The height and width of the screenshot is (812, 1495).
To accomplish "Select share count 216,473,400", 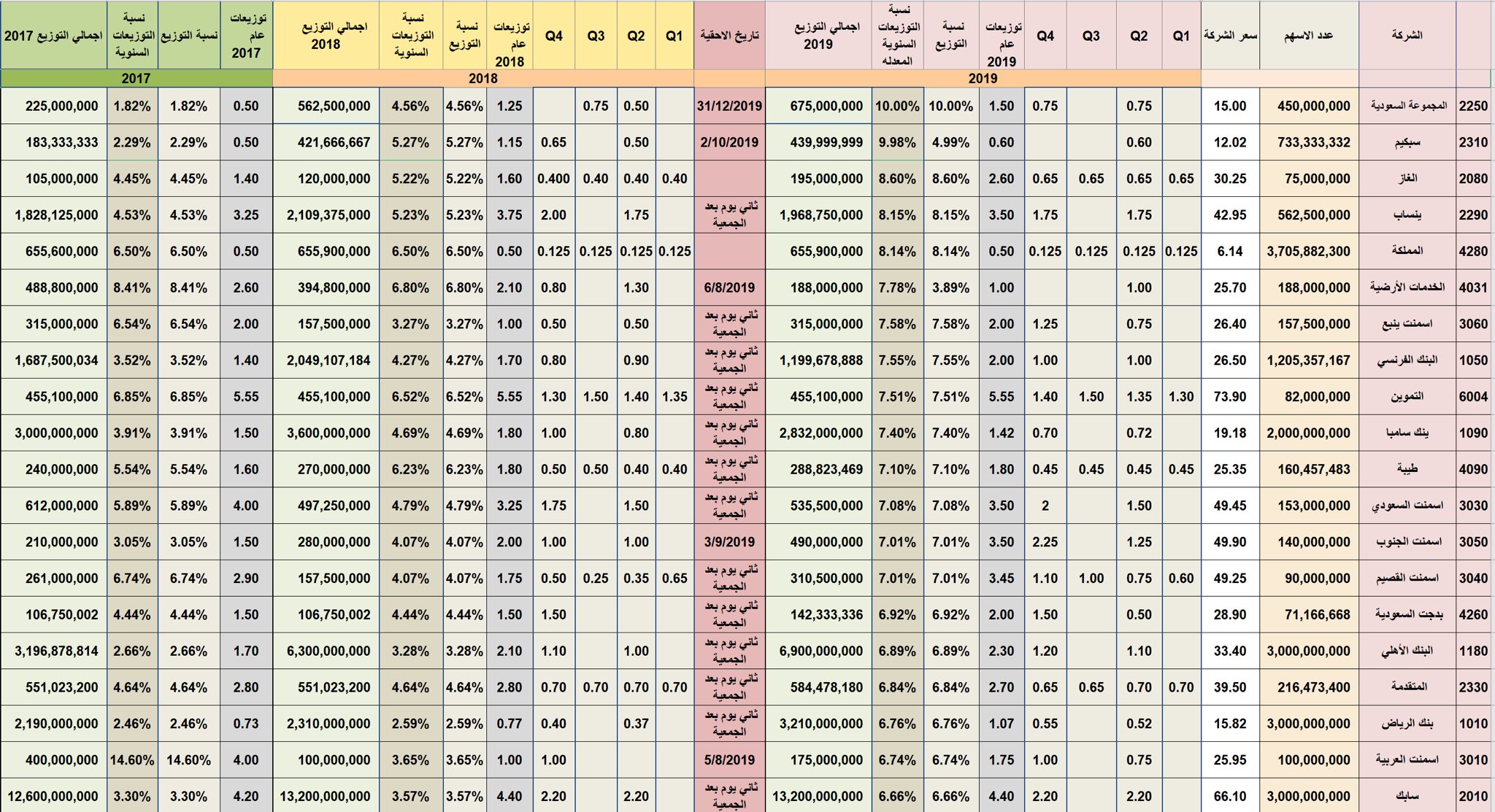I will tap(1313, 687).
